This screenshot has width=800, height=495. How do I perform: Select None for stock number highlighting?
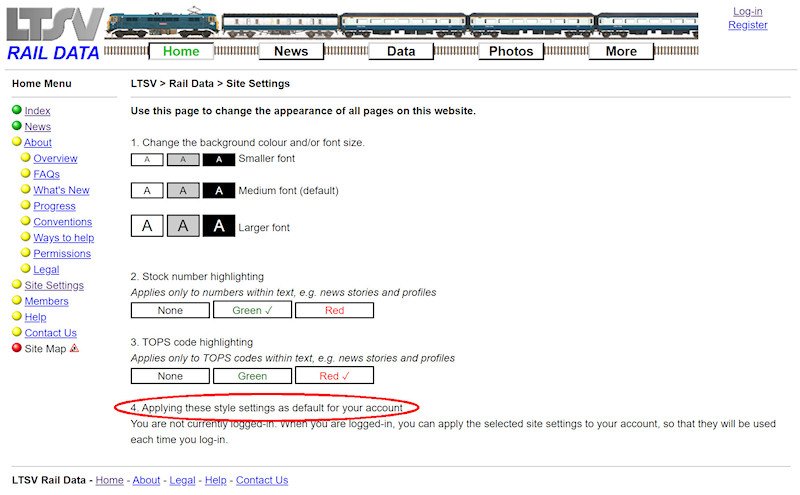coord(170,311)
